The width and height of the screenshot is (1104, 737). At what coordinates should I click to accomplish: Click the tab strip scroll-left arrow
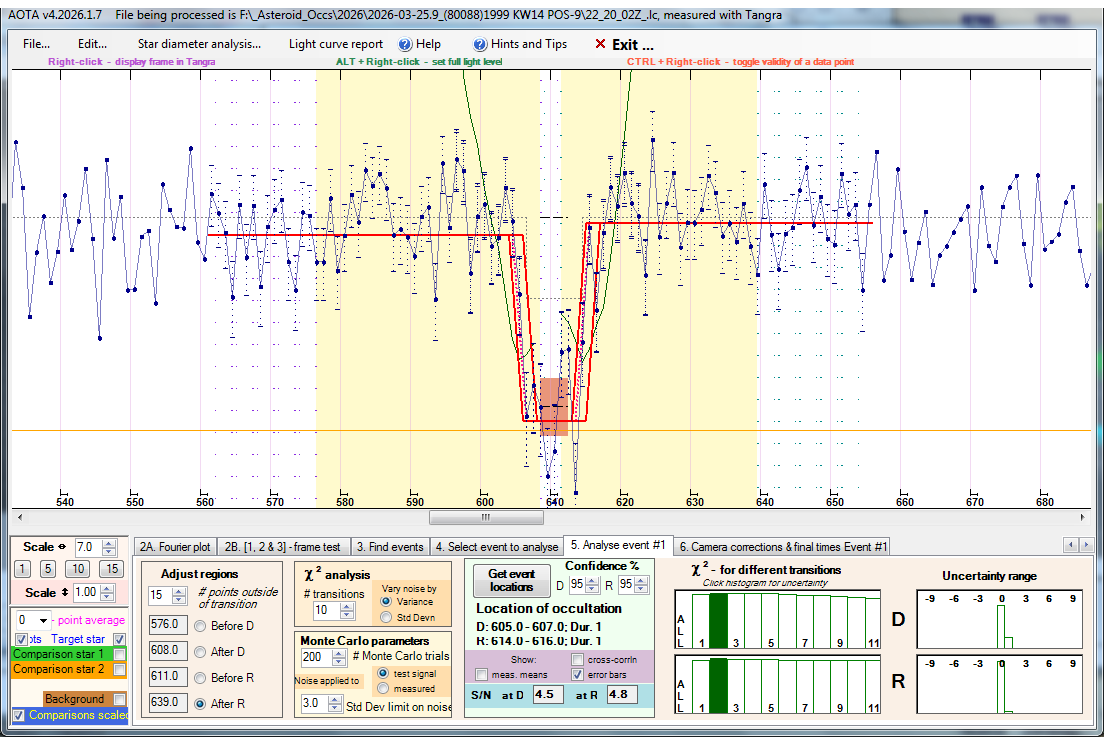click(1071, 544)
